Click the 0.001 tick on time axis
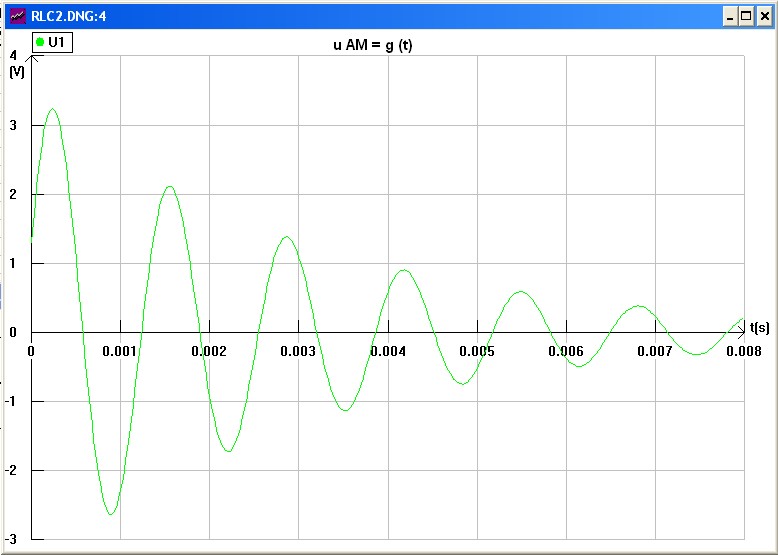This screenshot has width=778, height=555. [x=120, y=351]
